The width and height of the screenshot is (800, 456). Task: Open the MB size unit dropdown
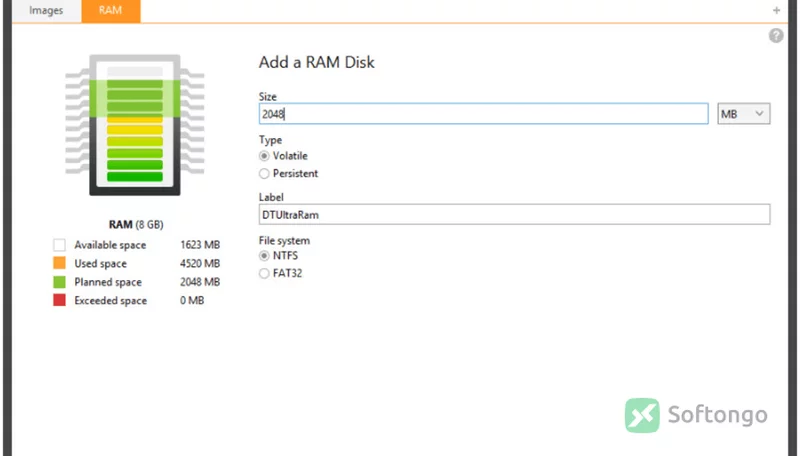tap(743, 114)
